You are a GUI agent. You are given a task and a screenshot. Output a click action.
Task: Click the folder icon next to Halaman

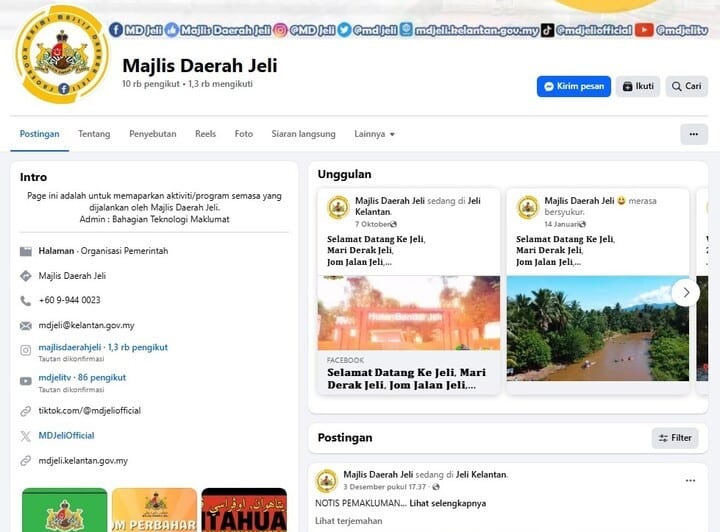point(26,251)
